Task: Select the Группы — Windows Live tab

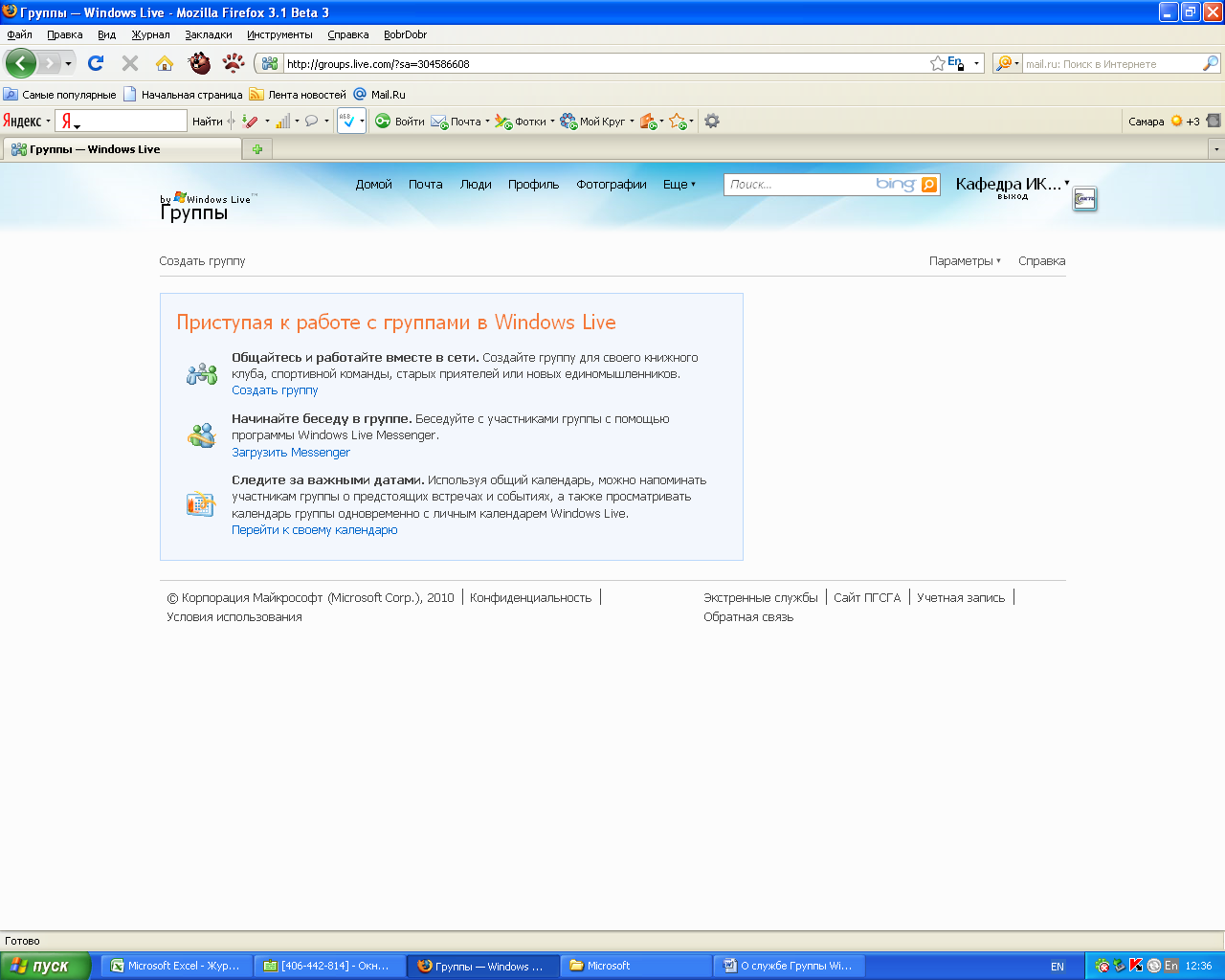Action: pyautogui.click(x=122, y=149)
